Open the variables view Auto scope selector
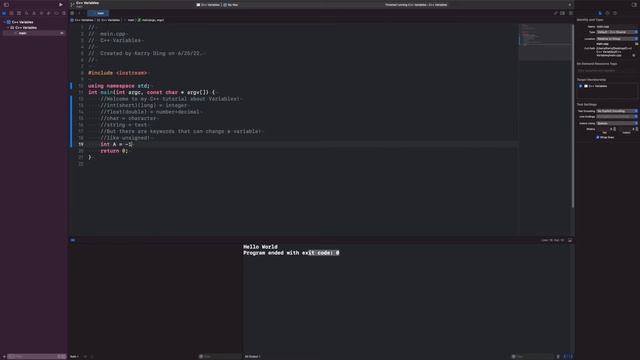 (x=74, y=356)
